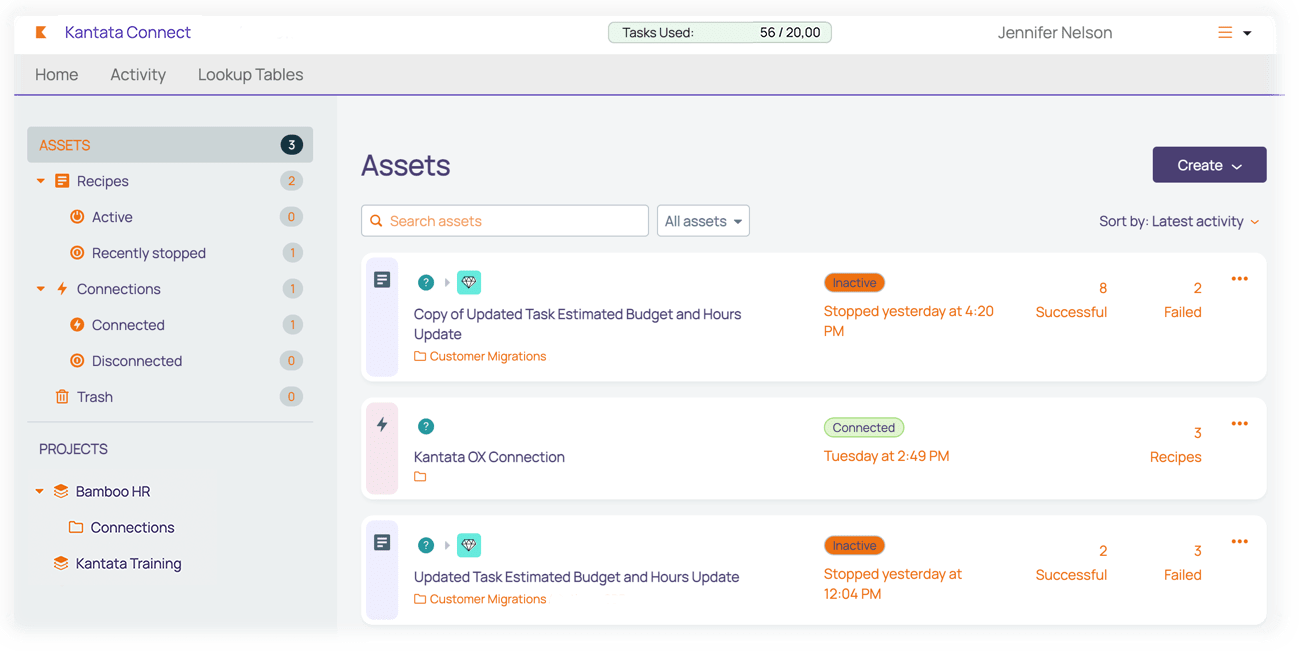Click the Recently stopped icon

[x=77, y=253]
